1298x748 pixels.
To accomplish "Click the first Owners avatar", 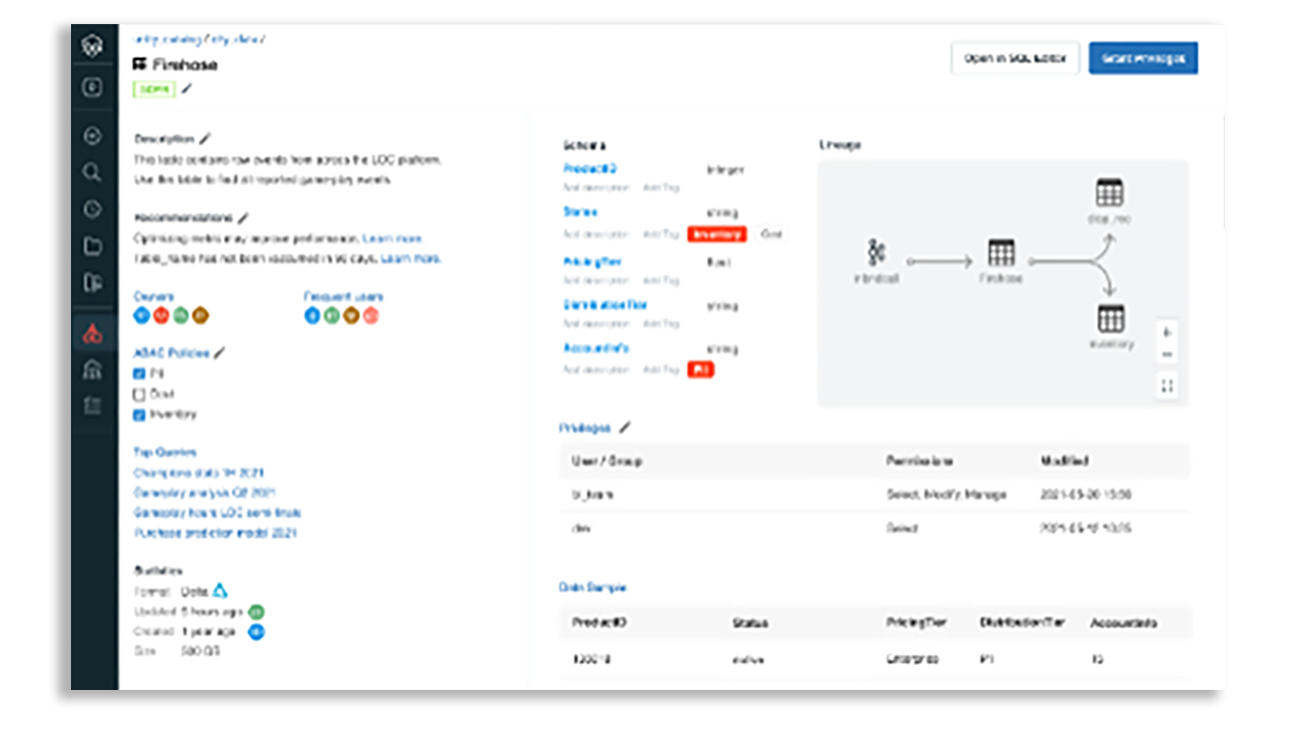I will (x=141, y=316).
